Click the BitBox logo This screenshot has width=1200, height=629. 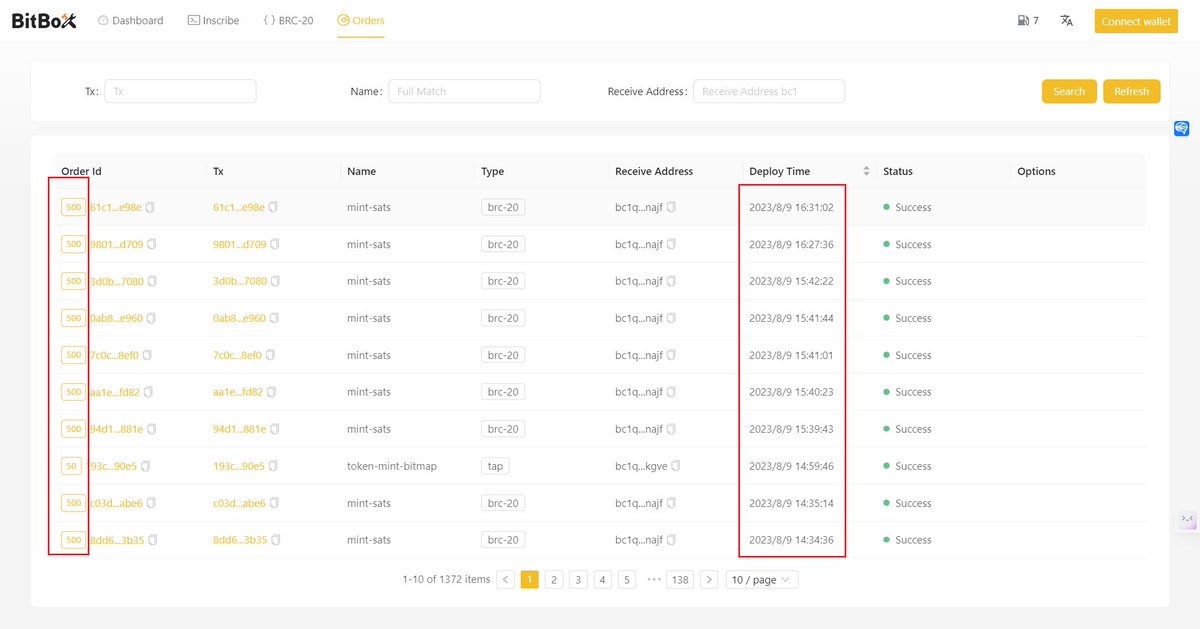pos(44,21)
